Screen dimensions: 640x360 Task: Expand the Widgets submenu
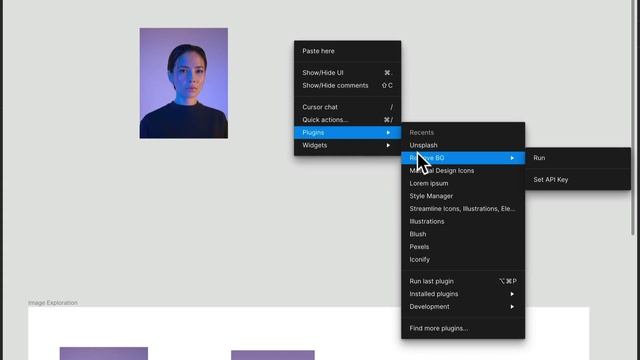click(x=347, y=145)
